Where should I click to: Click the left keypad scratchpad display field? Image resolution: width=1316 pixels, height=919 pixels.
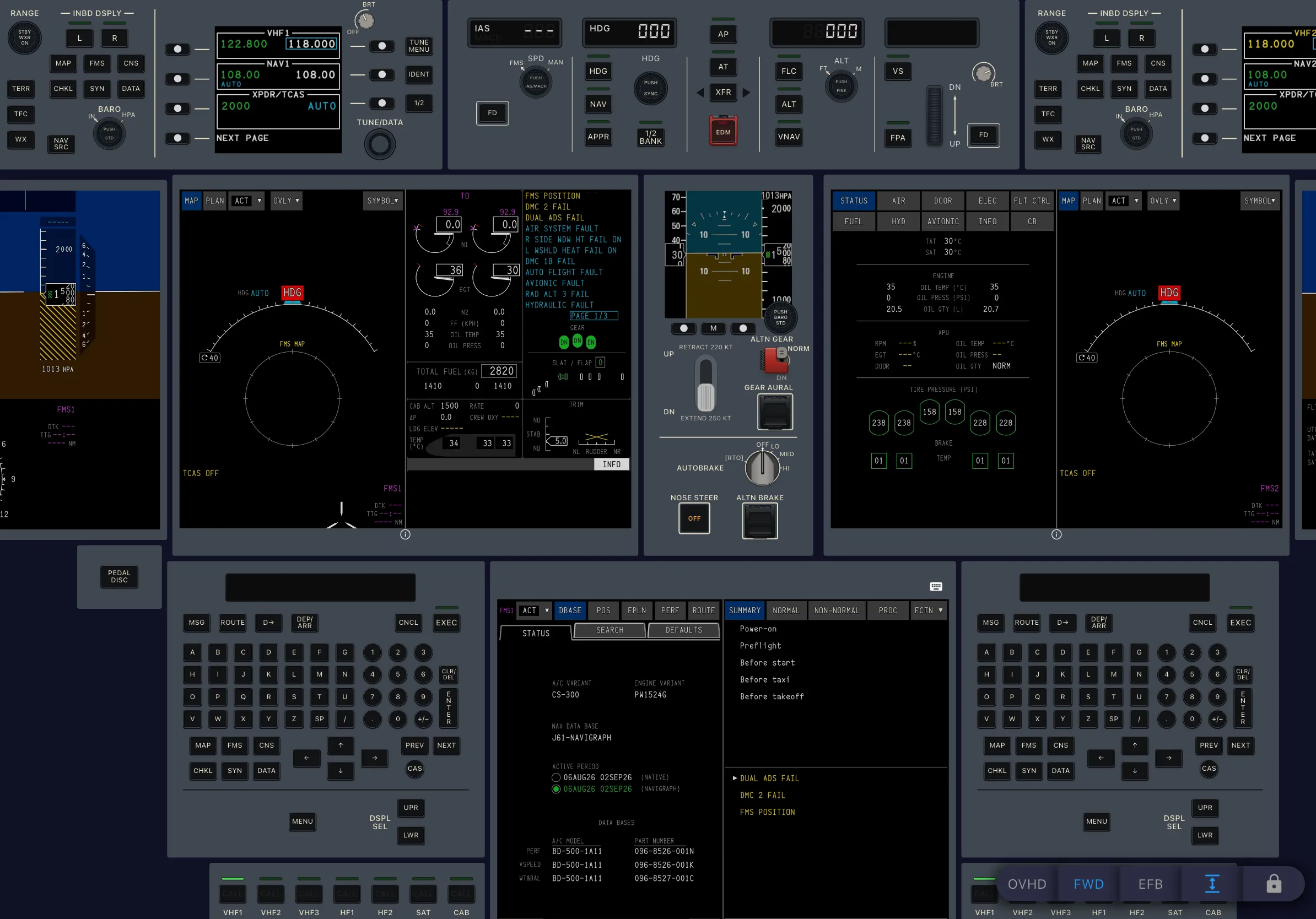click(x=320, y=587)
